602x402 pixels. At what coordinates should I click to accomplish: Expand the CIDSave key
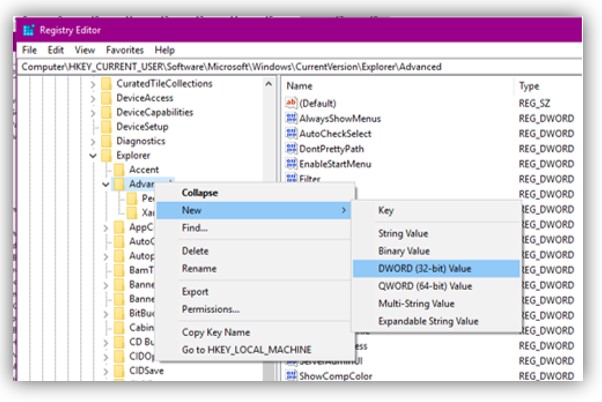coord(106,371)
